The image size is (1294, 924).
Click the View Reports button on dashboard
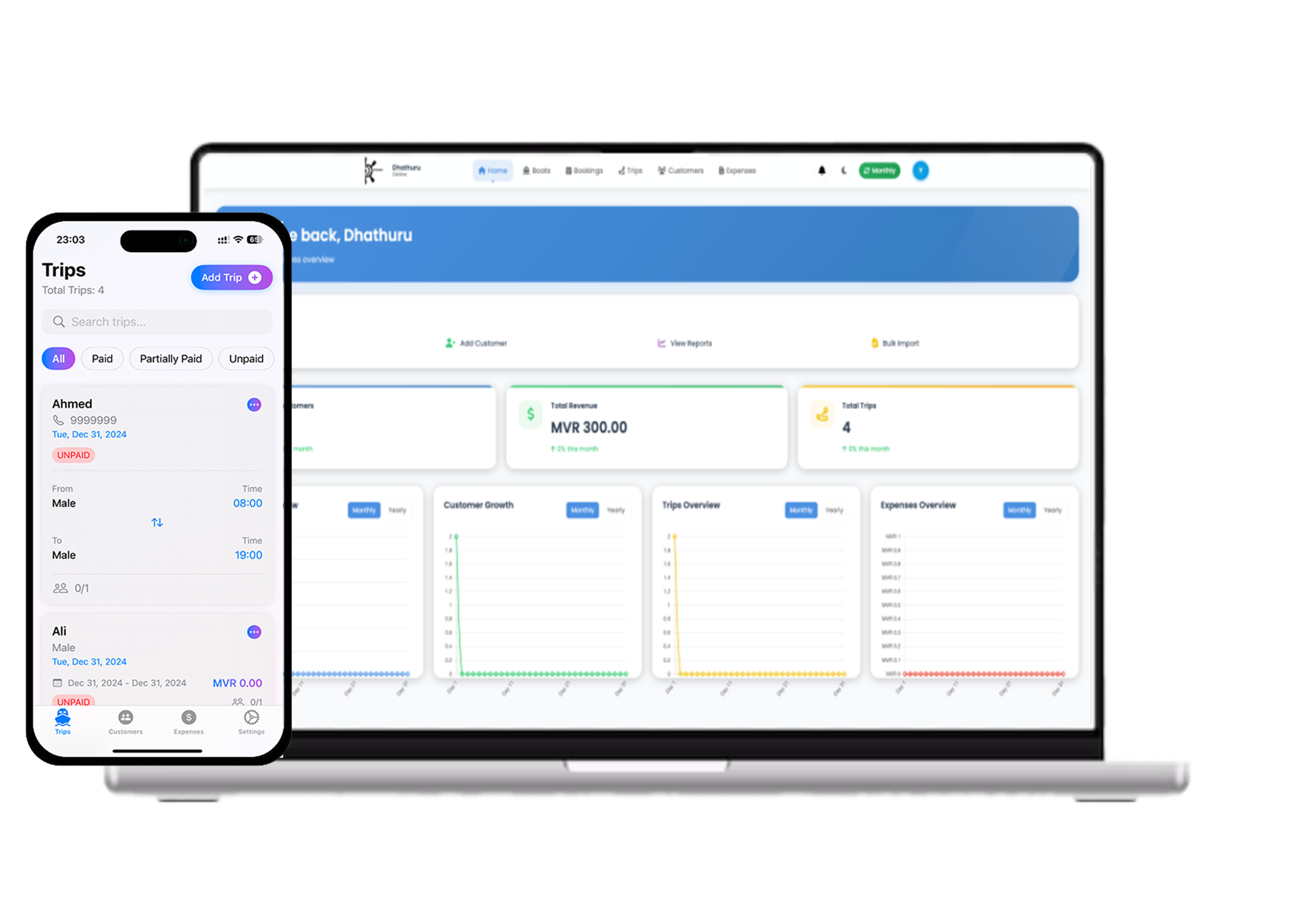click(685, 345)
